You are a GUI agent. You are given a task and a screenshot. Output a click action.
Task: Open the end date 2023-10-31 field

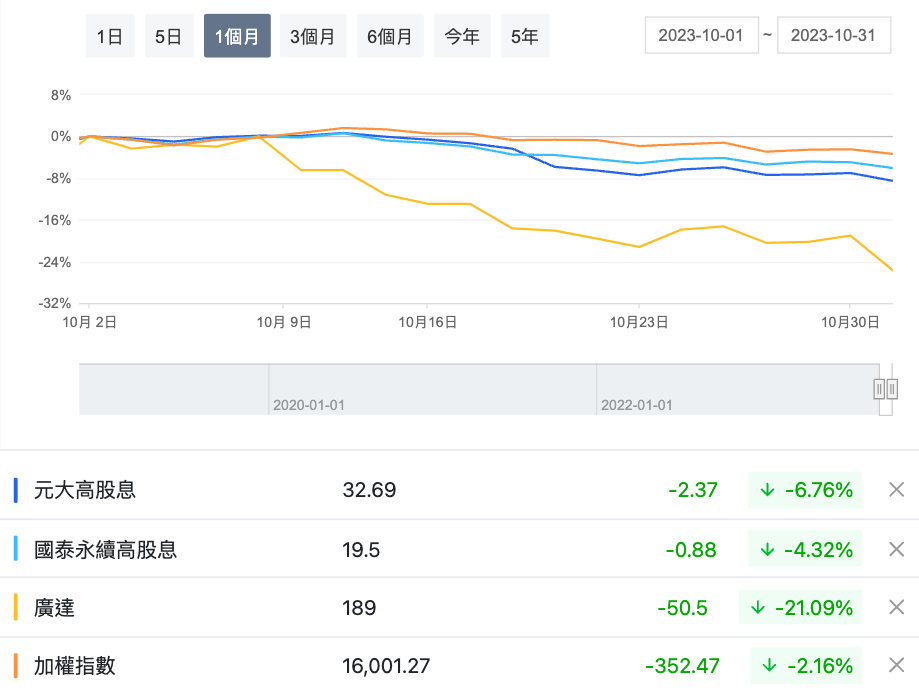pos(833,35)
